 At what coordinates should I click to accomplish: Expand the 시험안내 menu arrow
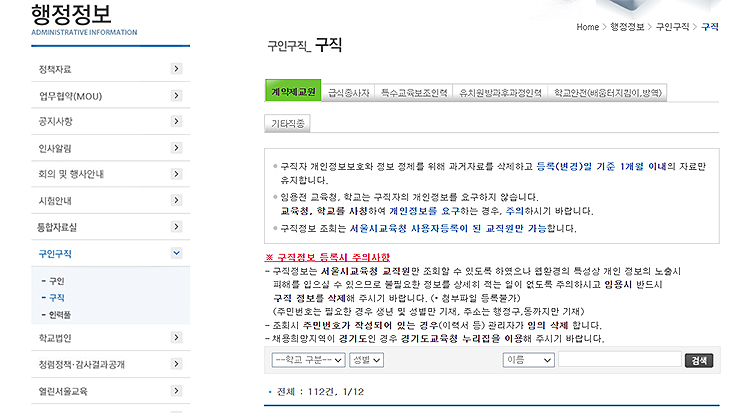click(176, 201)
